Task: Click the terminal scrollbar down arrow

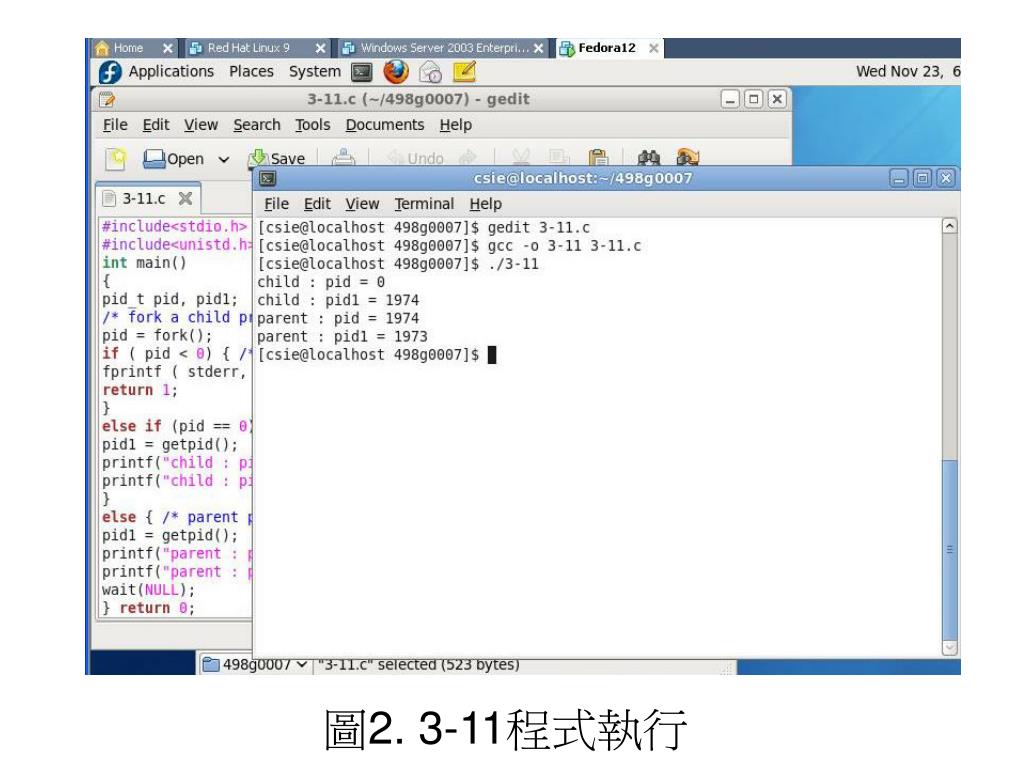Action: (950, 647)
